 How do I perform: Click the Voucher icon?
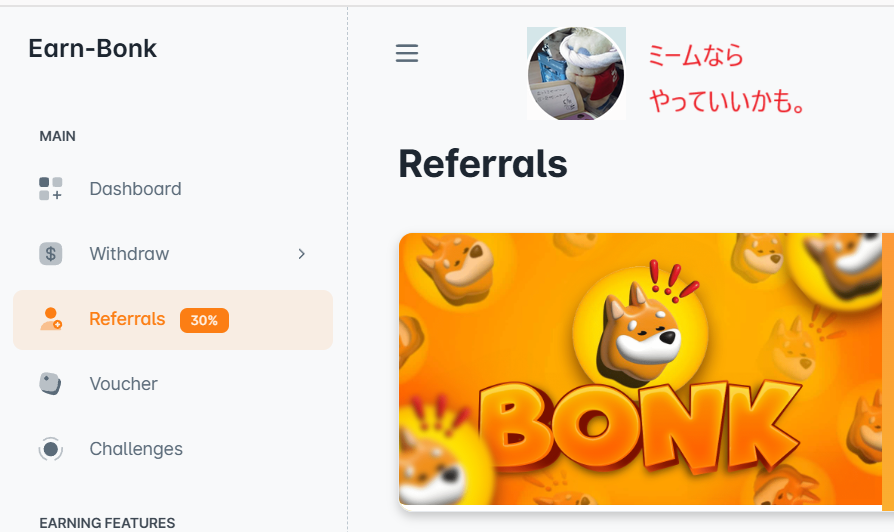tap(50, 384)
